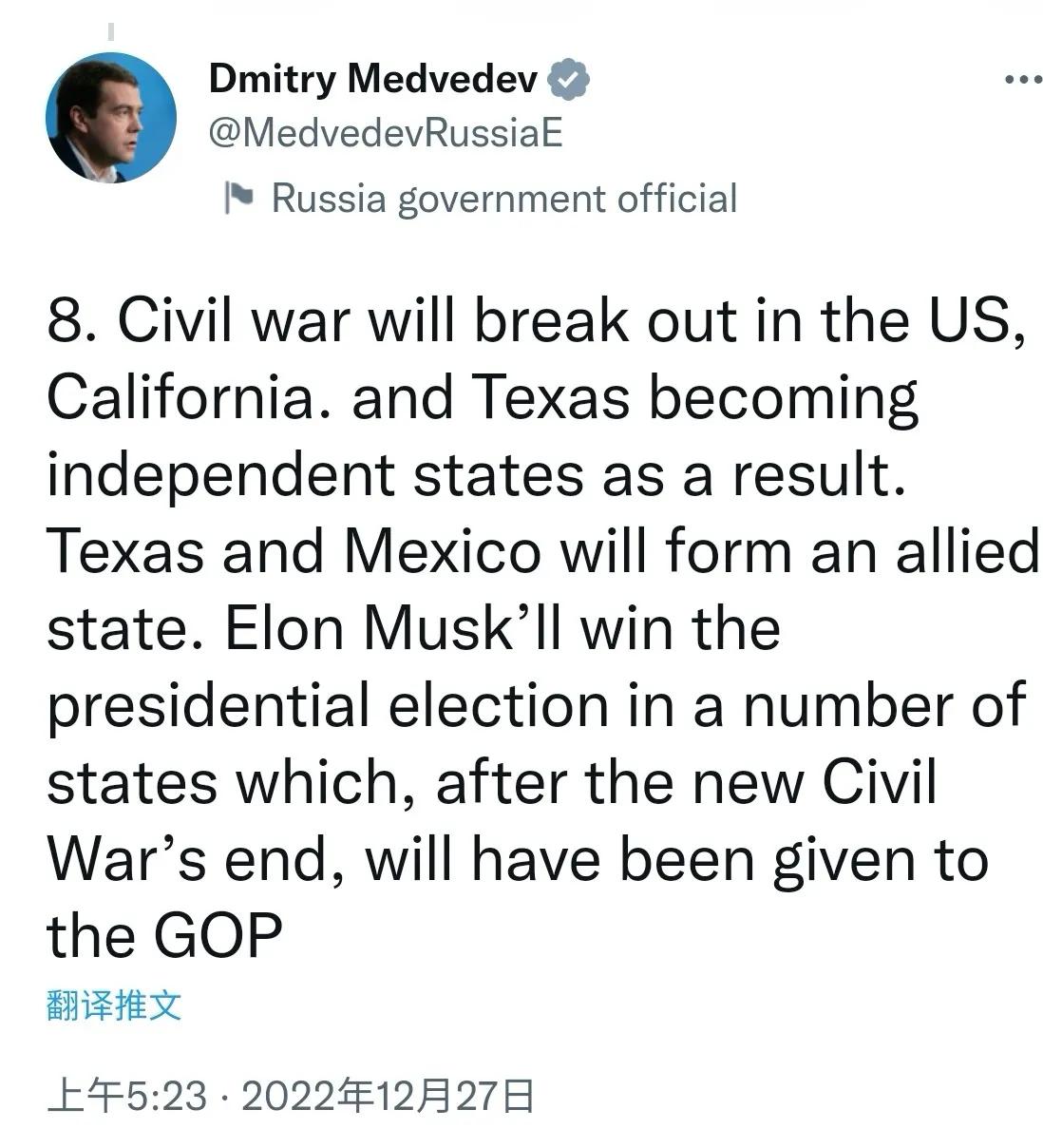Click the word presidential in the tweet
The image size is (1043, 1148).
pyautogui.click(x=208, y=707)
